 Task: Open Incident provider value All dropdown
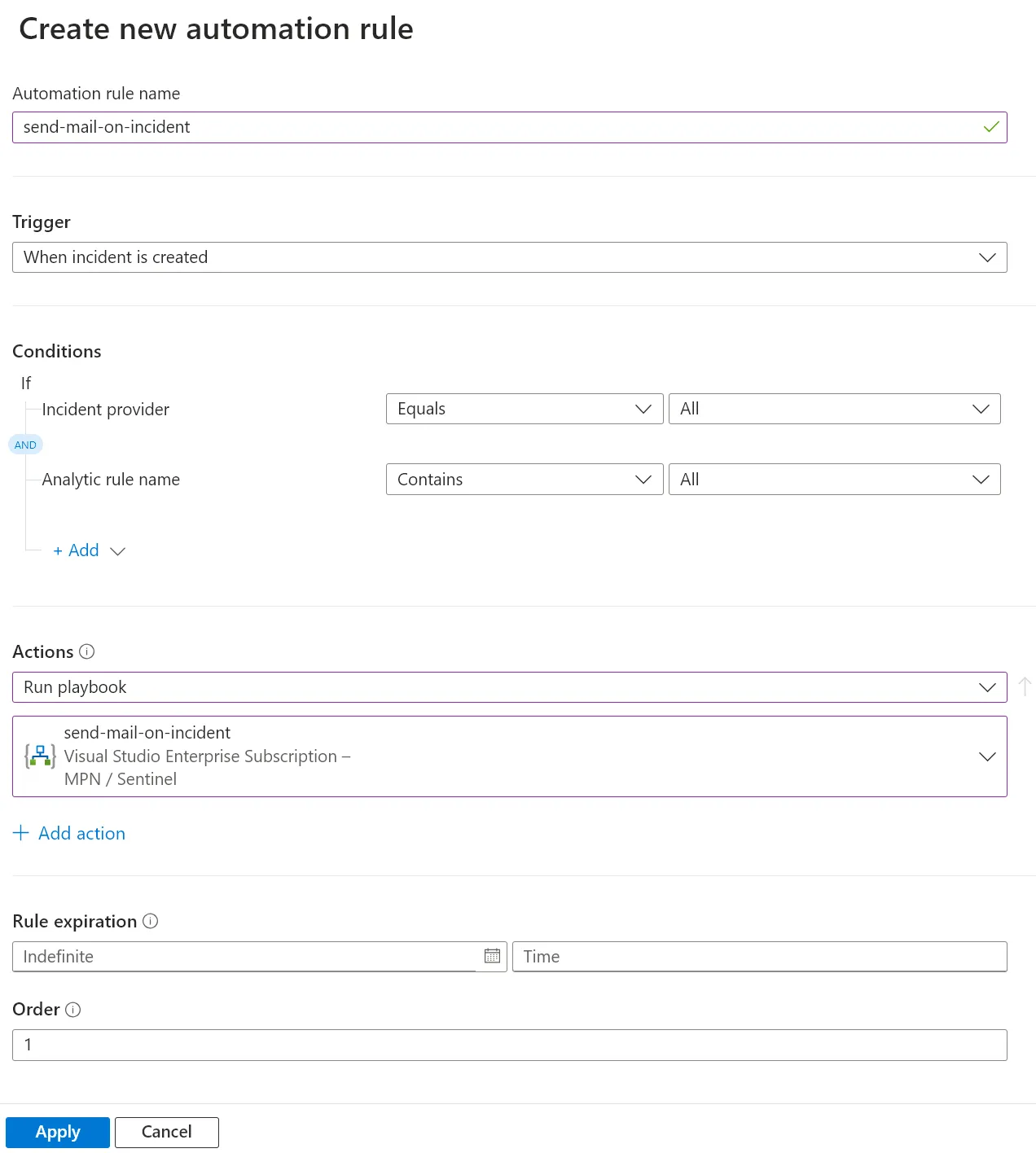(x=834, y=409)
